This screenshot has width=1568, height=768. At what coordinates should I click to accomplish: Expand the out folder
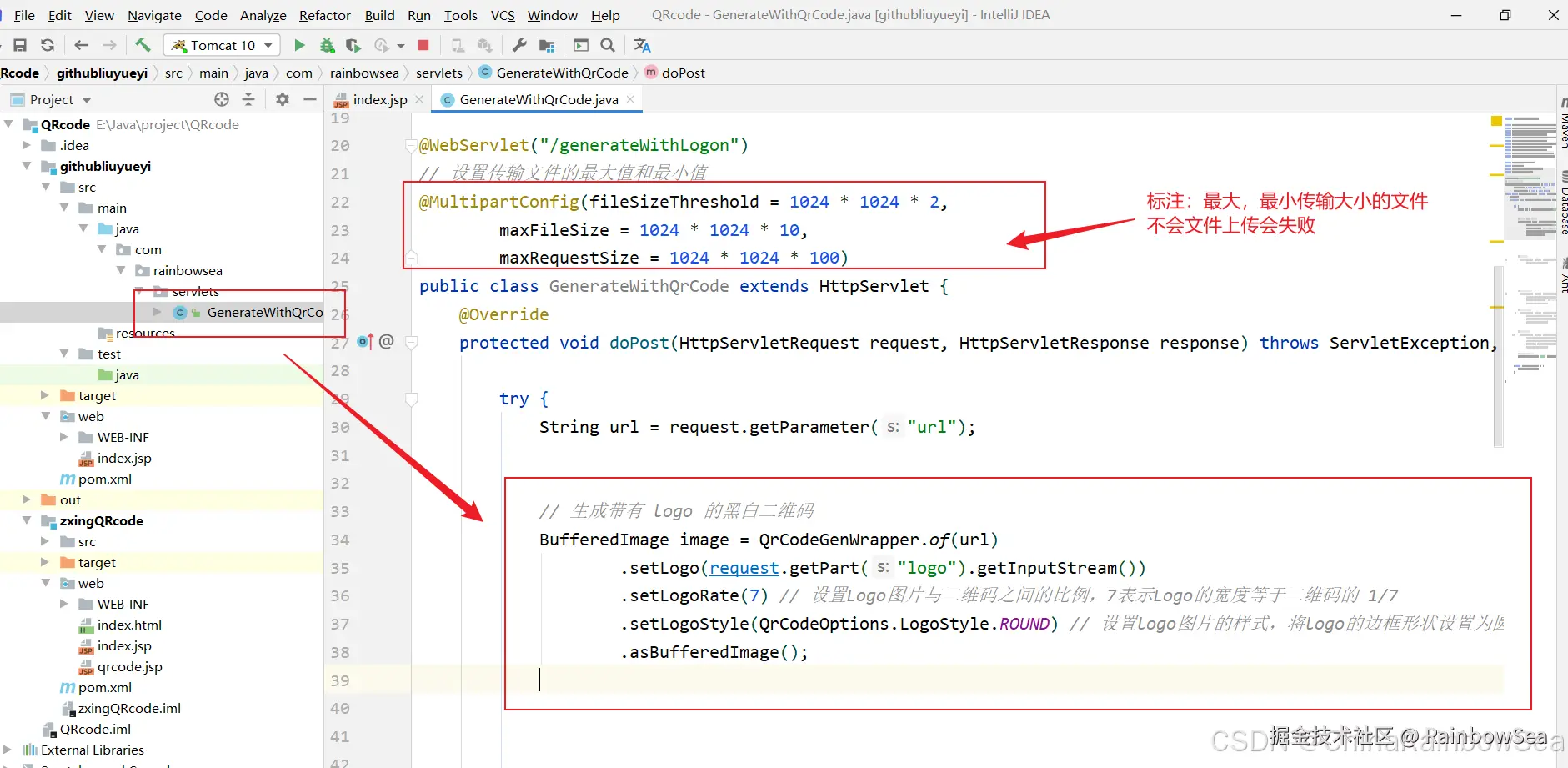pos(27,499)
